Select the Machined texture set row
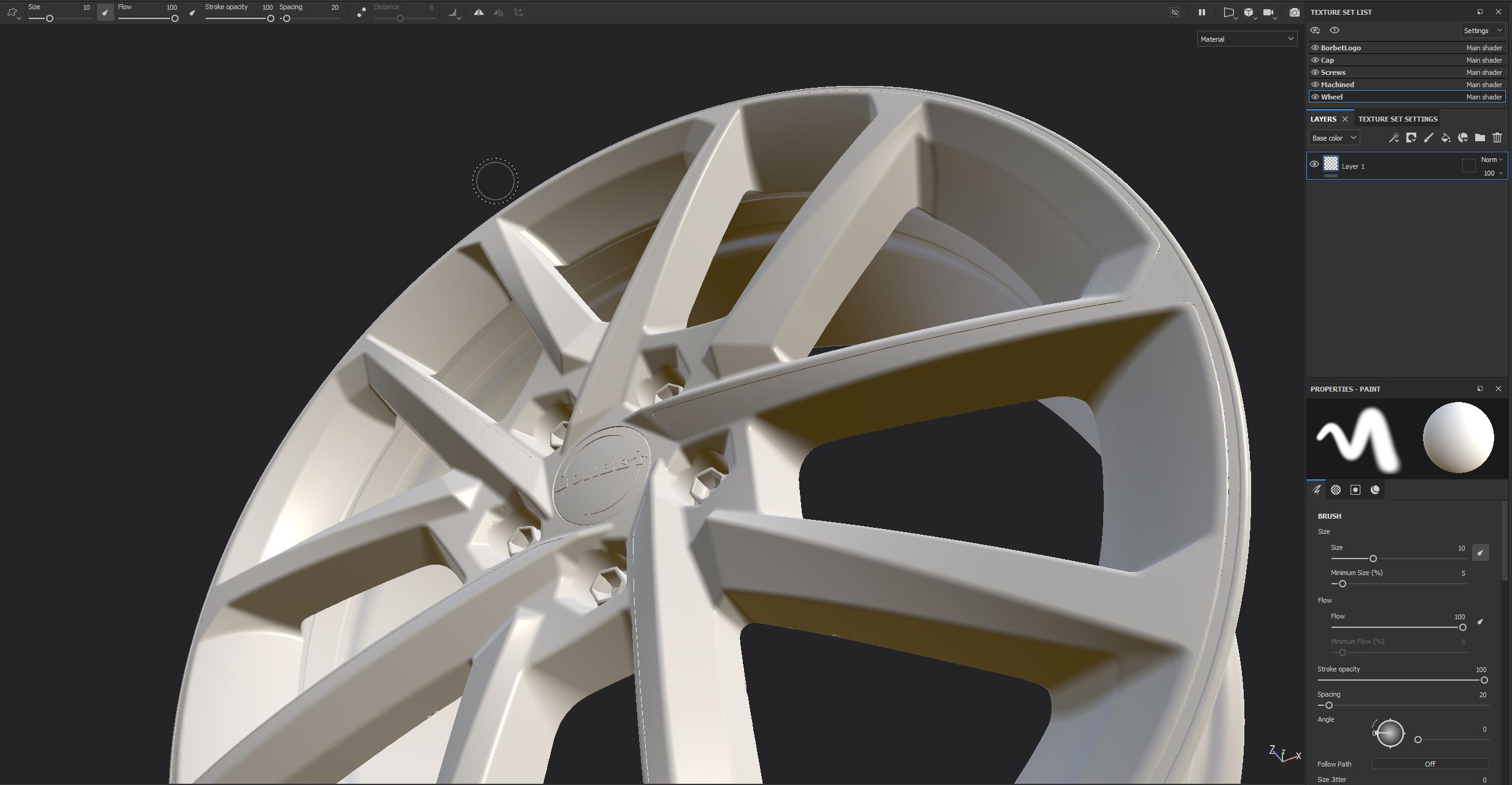1512x785 pixels. (x=1406, y=85)
